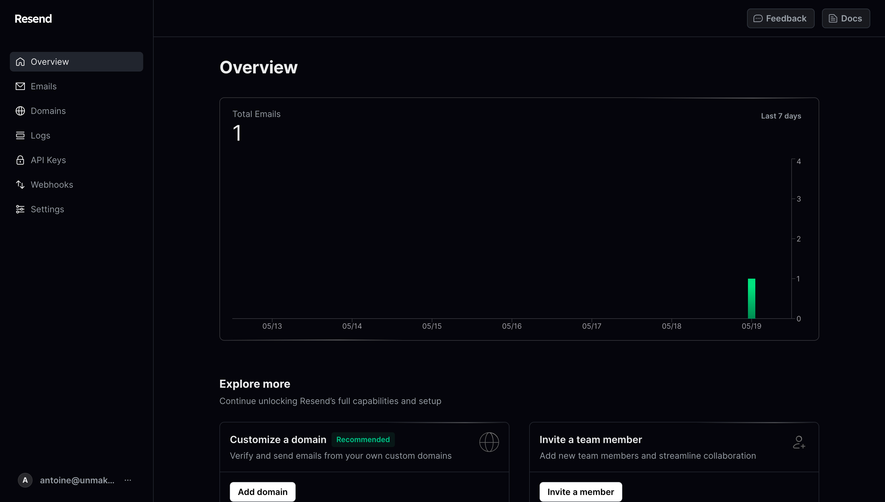Click the 05/14 axis date label
The width and height of the screenshot is (885, 502).
352,326
